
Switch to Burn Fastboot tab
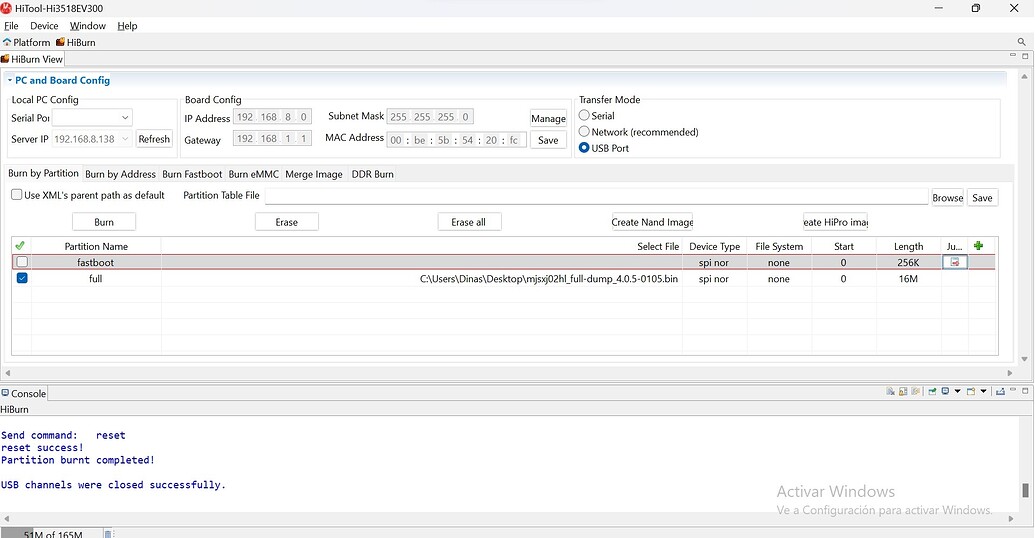[x=192, y=174]
